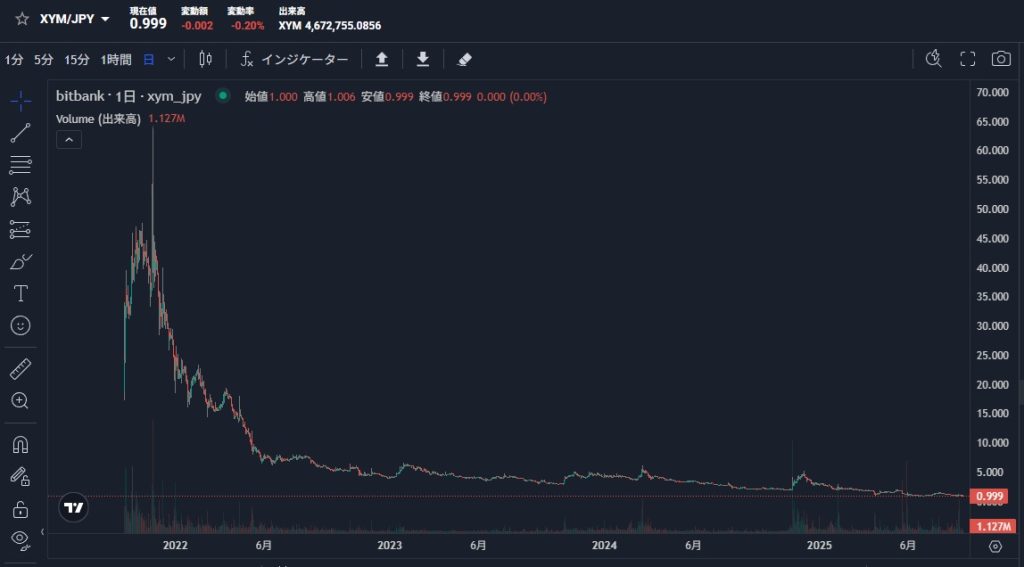Collapse the indicator legend with the chevron
The height and width of the screenshot is (567, 1024).
69,139
